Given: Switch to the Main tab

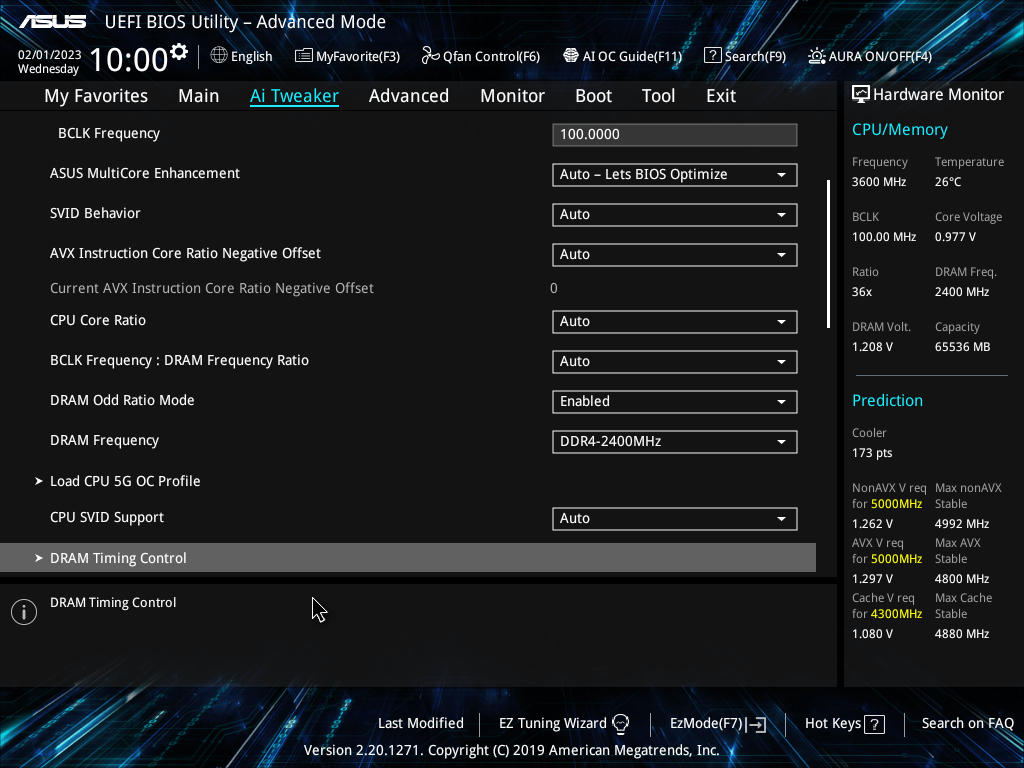Looking at the screenshot, I should point(199,95).
